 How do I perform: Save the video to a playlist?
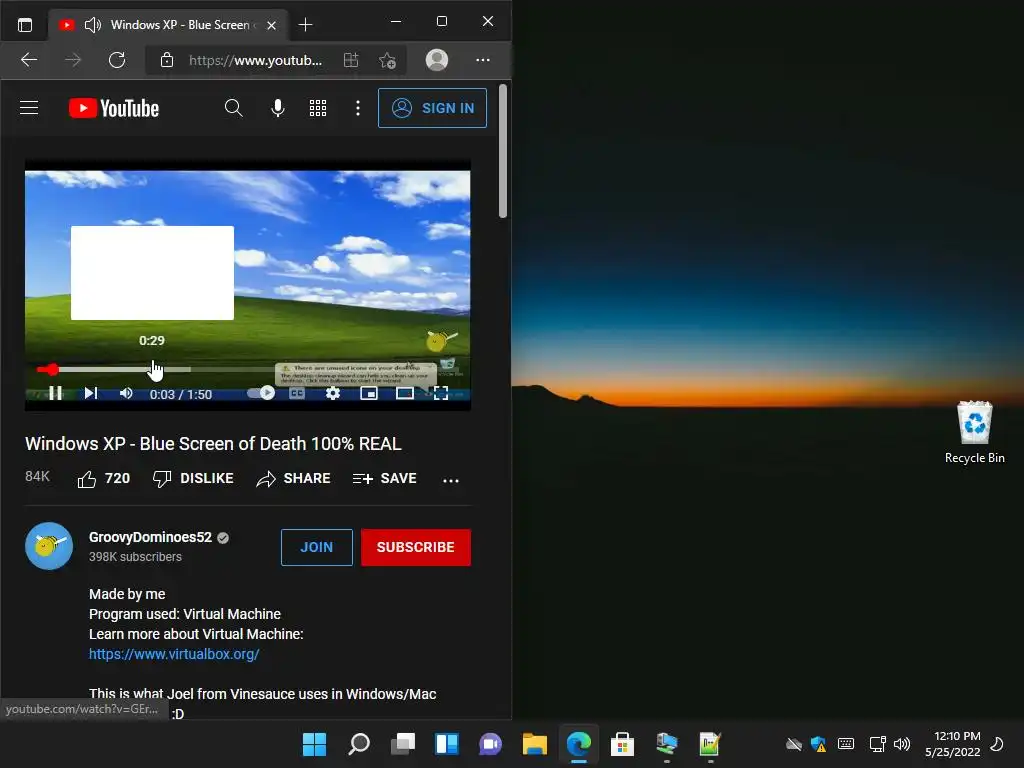click(385, 479)
